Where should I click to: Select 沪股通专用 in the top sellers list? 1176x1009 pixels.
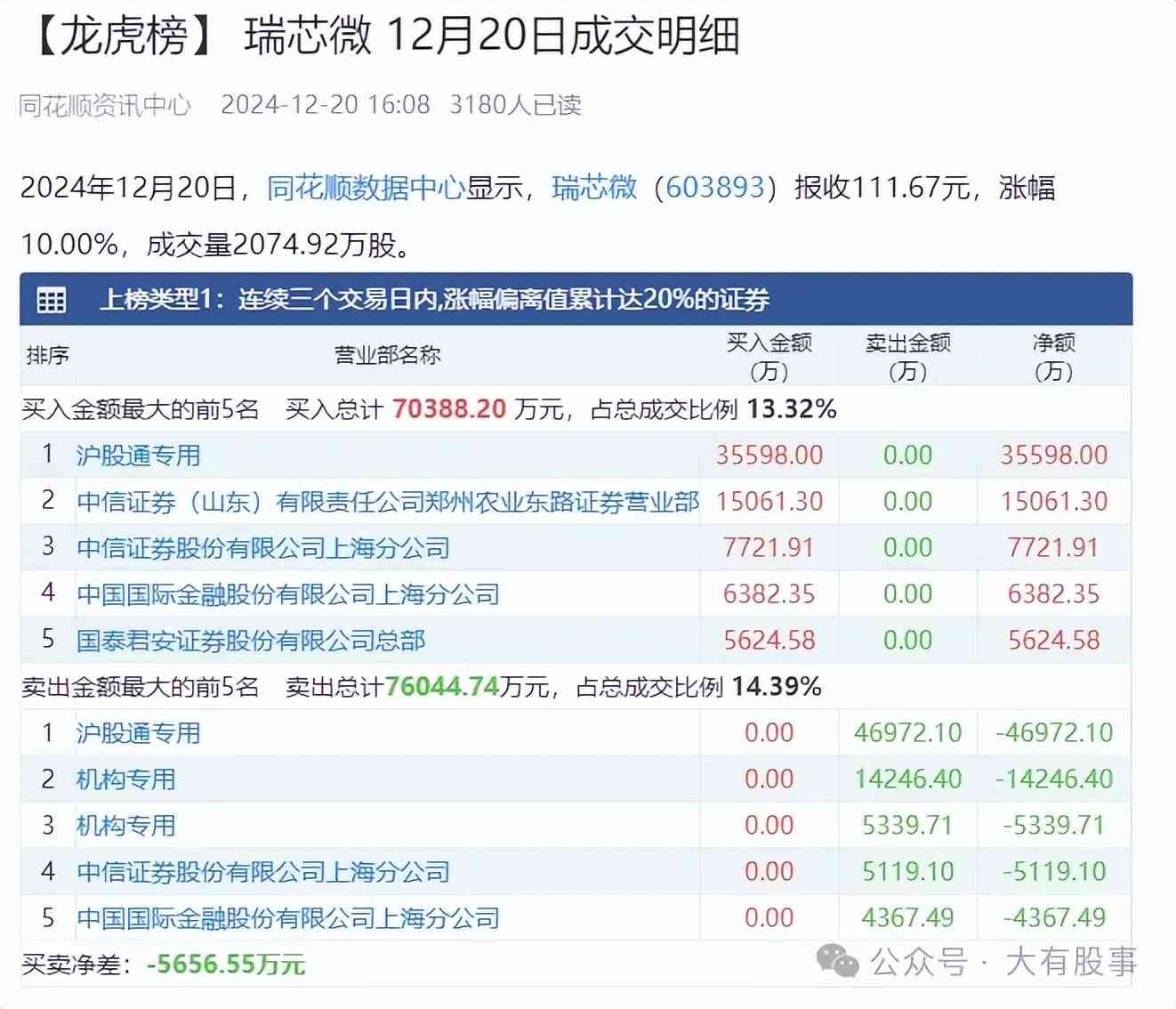click(138, 733)
